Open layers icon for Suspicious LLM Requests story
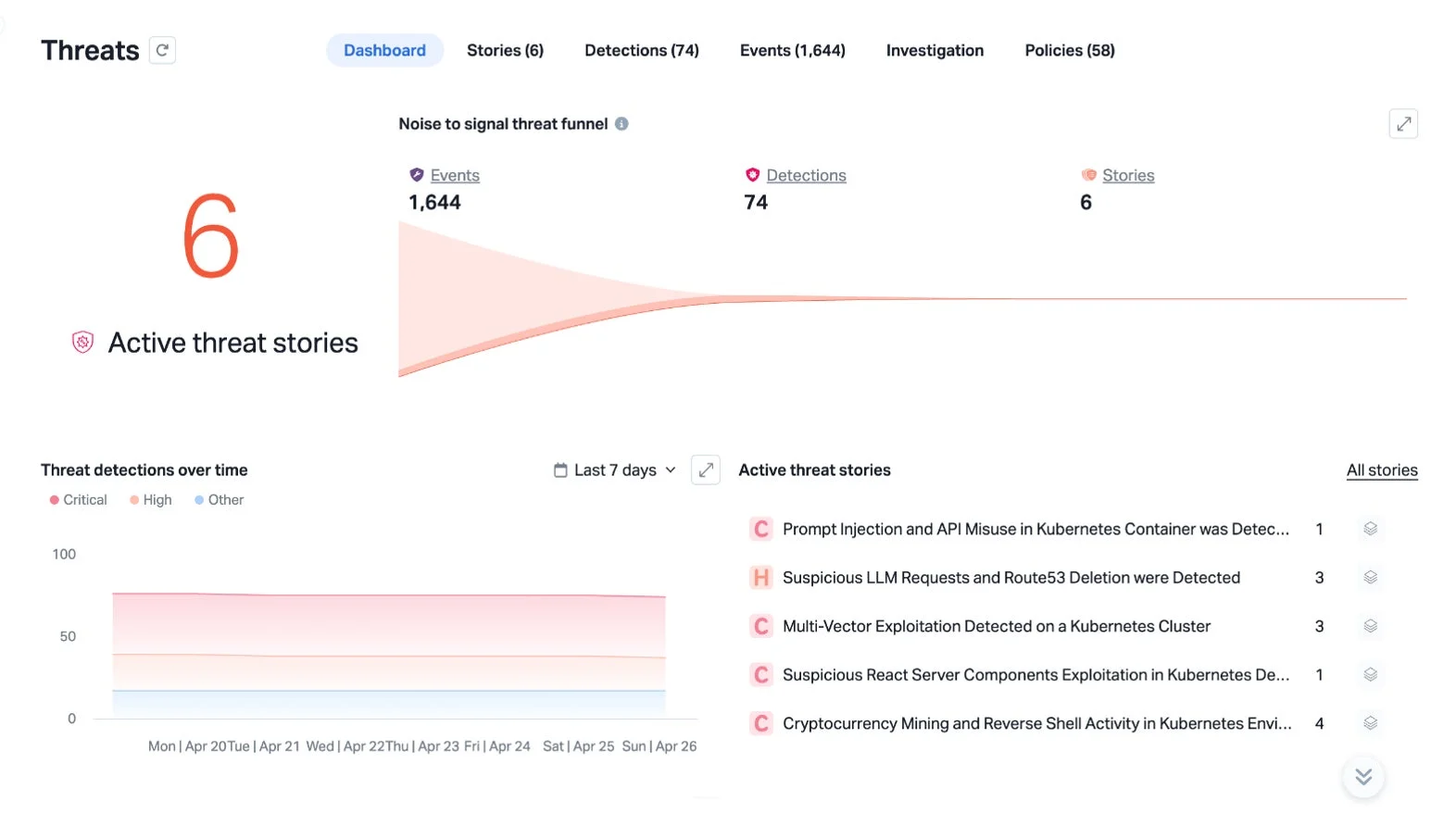This screenshot has height=826, width=1456. [x=1371, y=578]
